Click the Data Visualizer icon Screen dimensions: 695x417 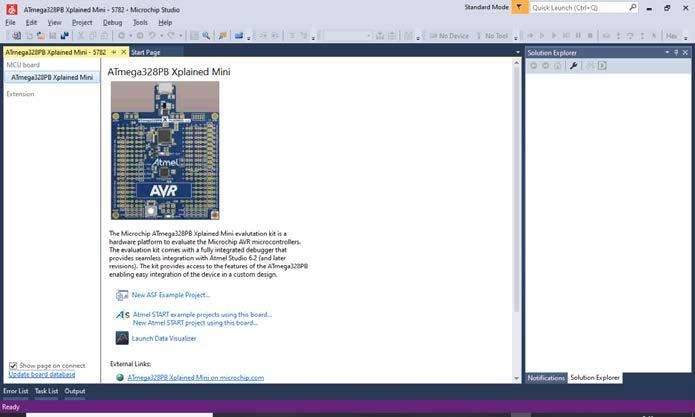click(x=122, y=338)
